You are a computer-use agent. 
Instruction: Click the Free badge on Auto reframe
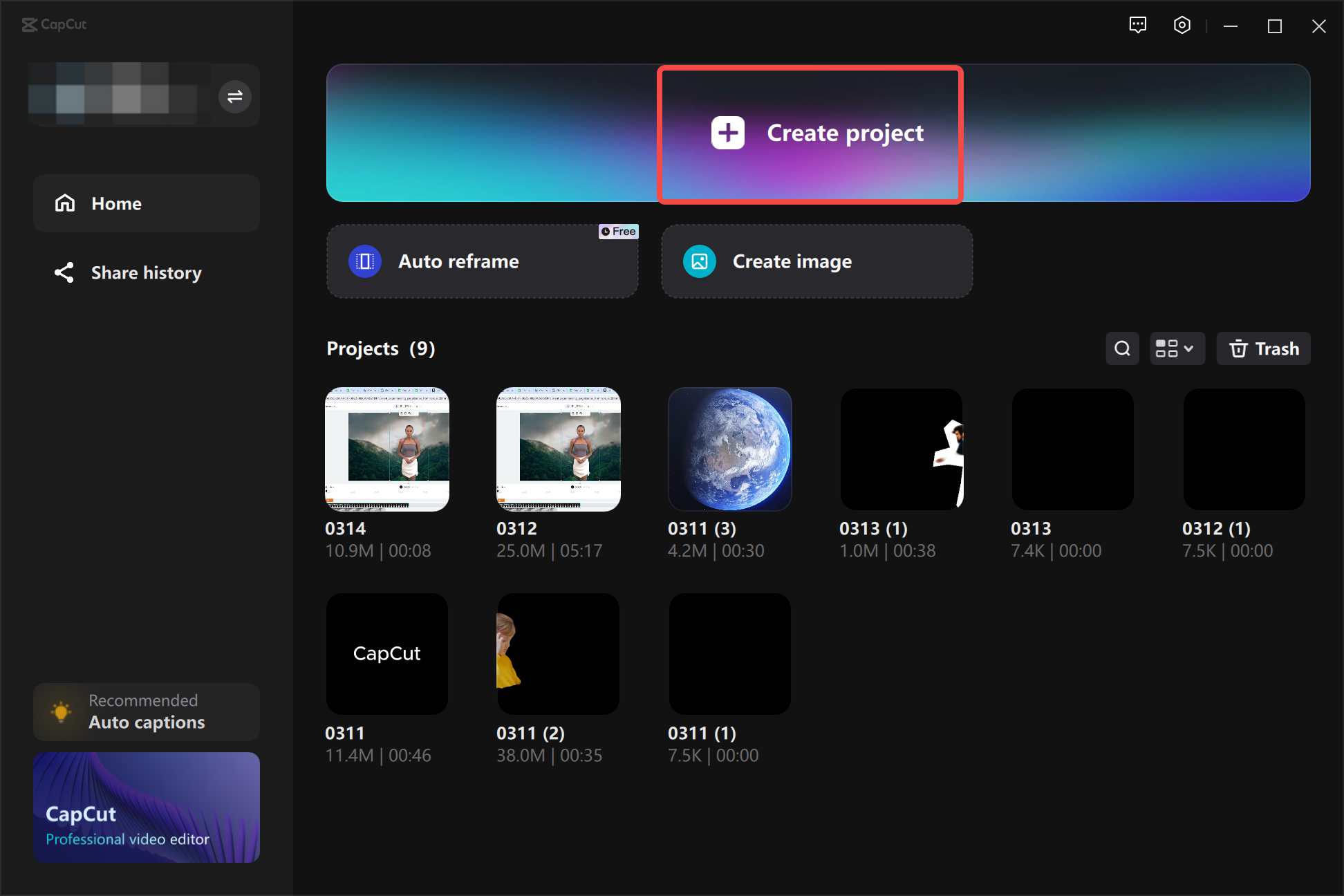618,232
